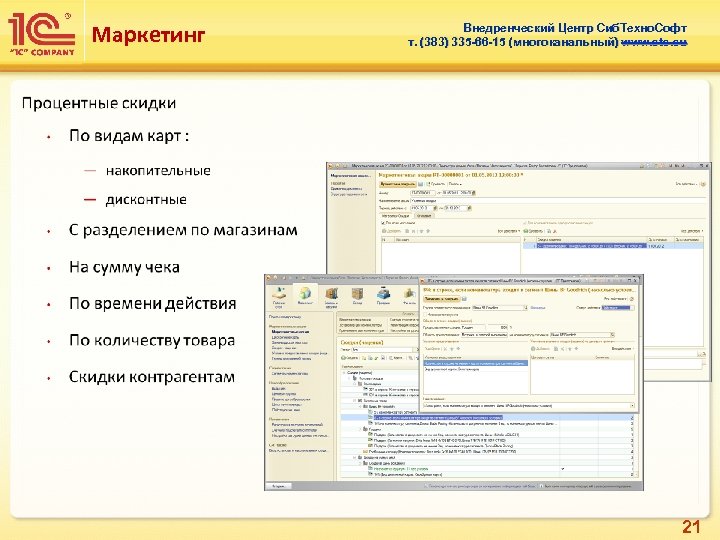Select the second condition row in dialog's left list
The height and width of the screenshot is (540, 720).
tap(475, 369)
